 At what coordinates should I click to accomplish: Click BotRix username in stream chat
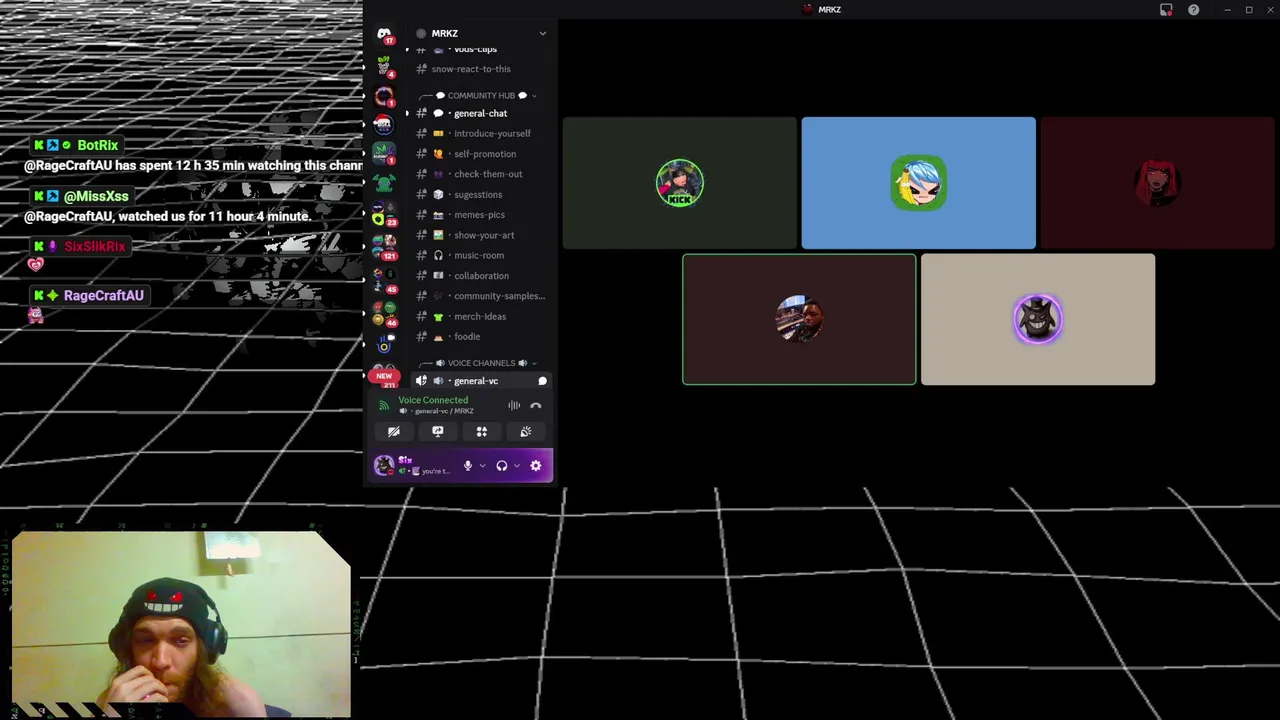(98, 145)
